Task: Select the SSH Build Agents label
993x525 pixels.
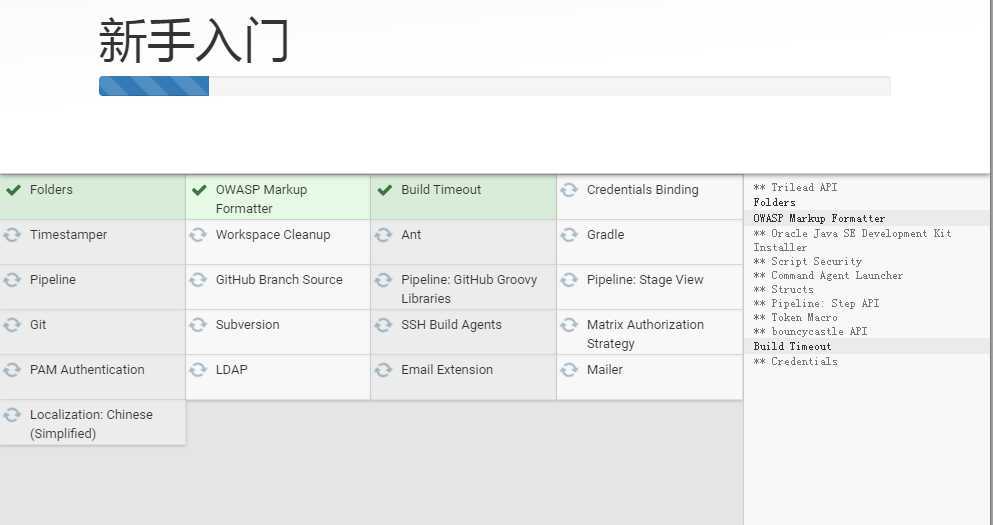Action: [x=451, y=324]
